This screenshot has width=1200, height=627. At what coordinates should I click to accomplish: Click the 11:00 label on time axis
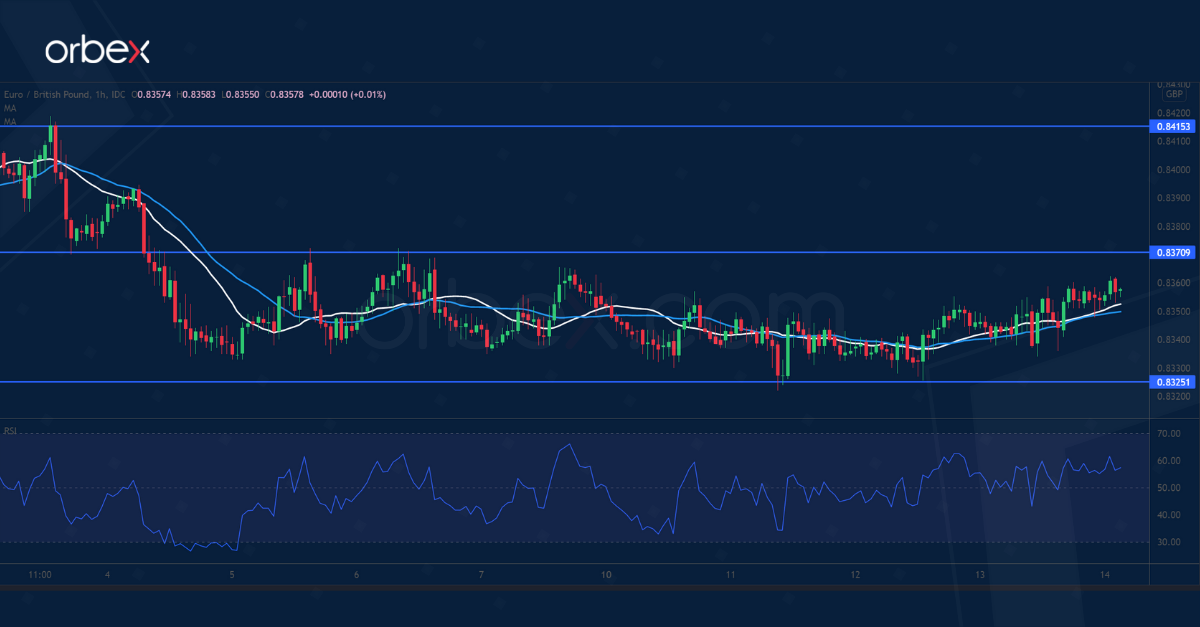point(40,575)
